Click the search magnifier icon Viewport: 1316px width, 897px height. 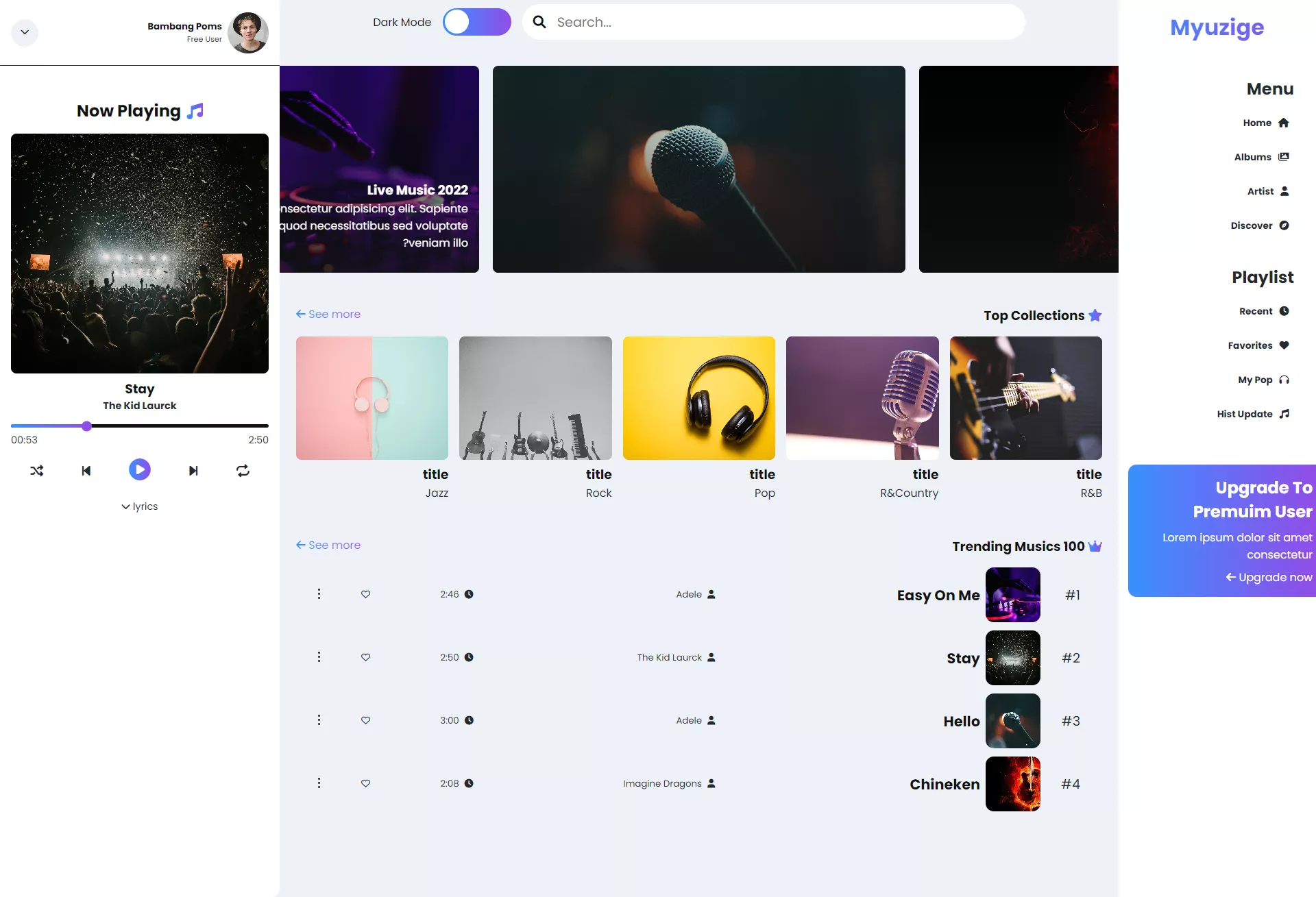(x=539, y=22)
